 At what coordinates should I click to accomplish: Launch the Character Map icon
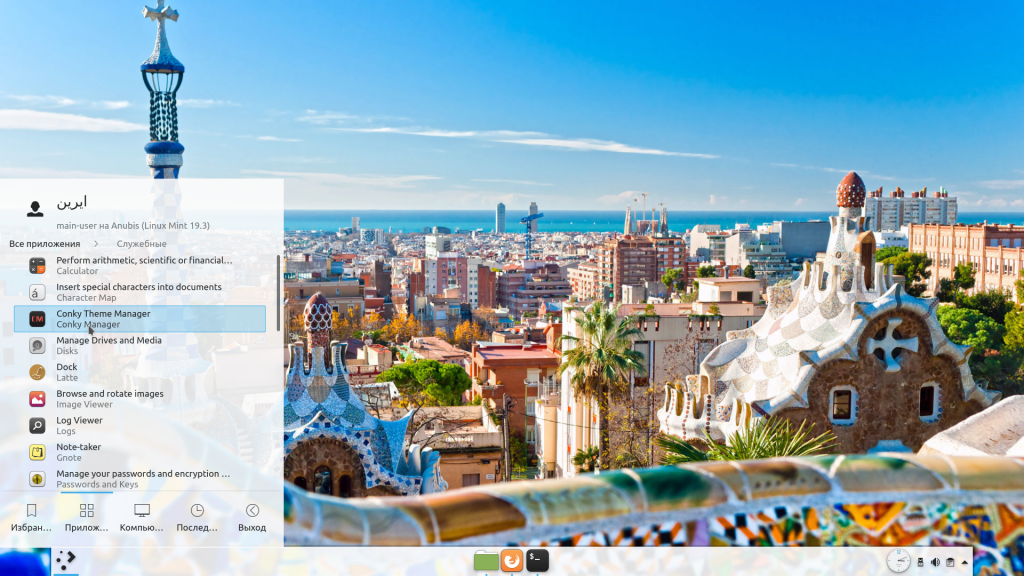pos(37,292)
